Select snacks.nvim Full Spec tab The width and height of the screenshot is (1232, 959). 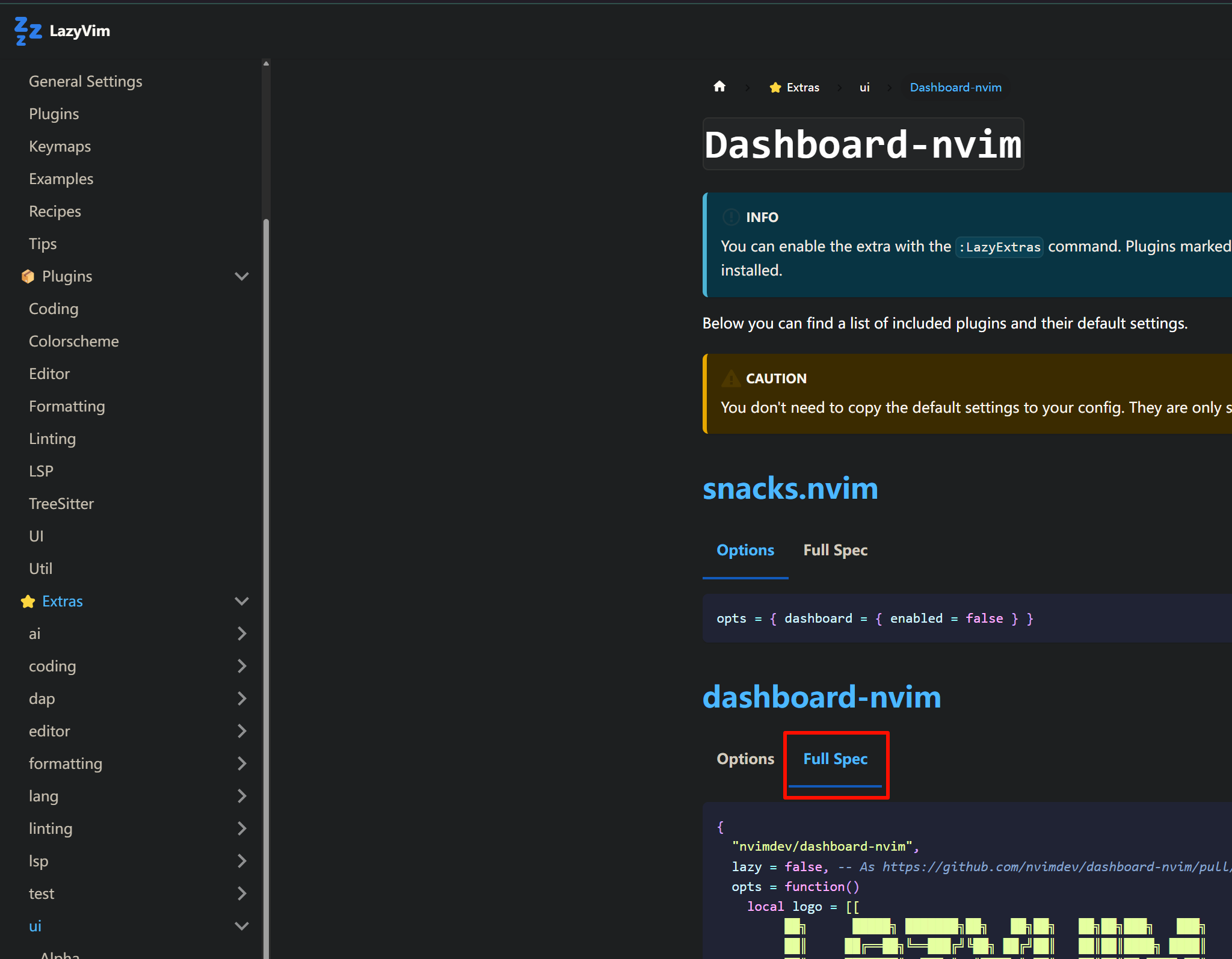[x=835, y=550]
